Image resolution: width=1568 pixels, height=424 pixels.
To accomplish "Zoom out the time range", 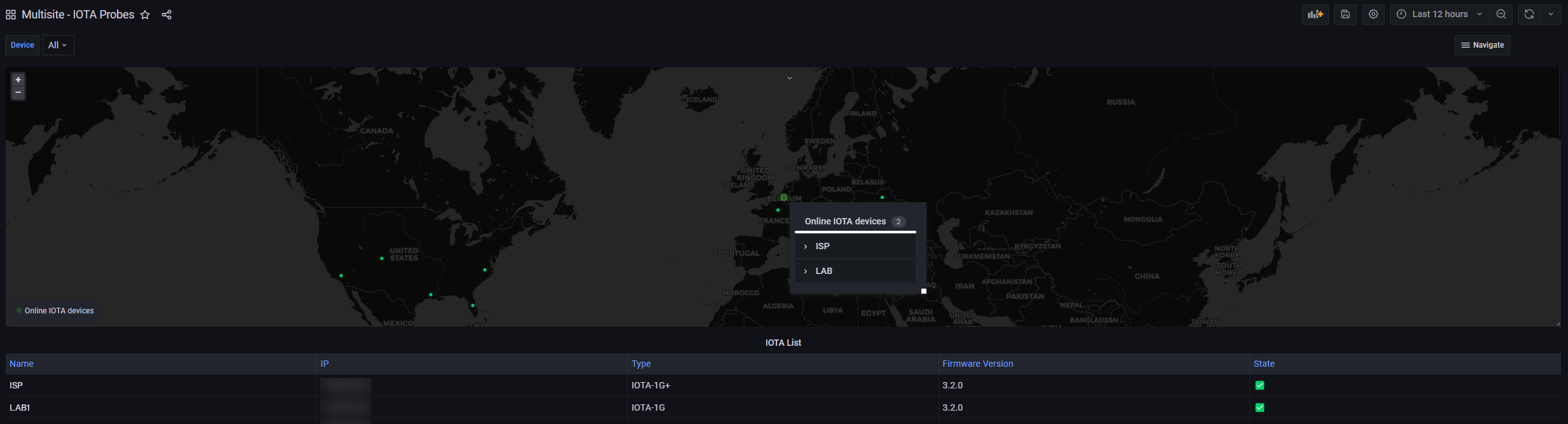I will tap(1501, 14).
